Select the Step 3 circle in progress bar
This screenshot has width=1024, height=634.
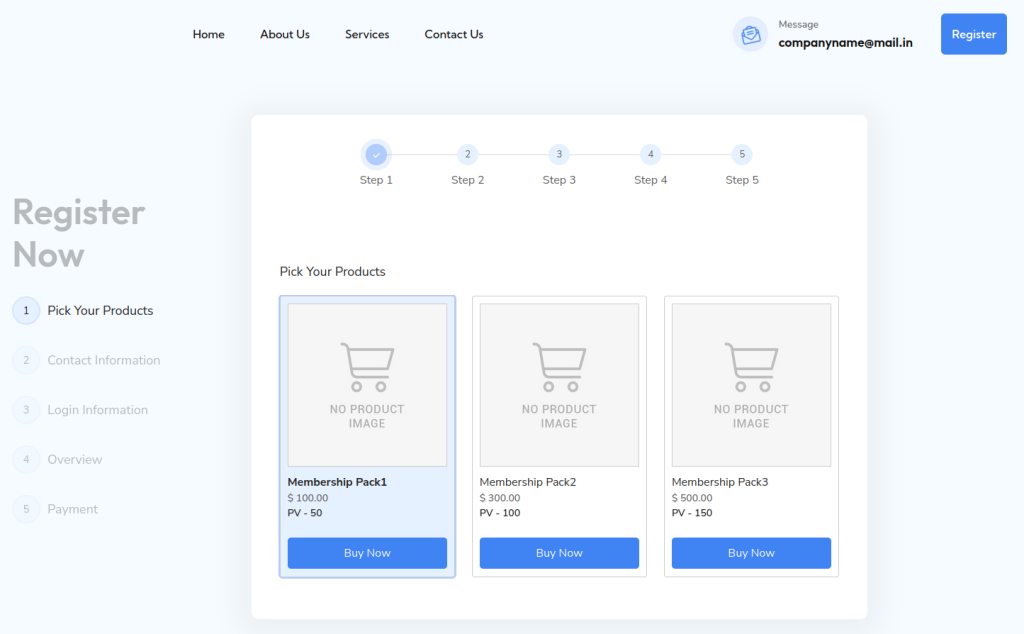coord(559,155)
